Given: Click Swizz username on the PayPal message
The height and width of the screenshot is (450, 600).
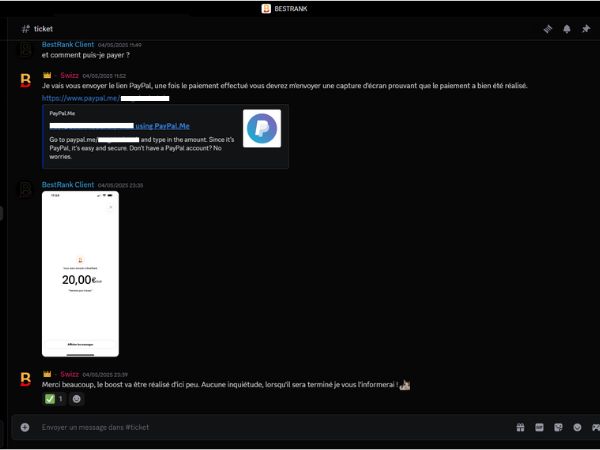Looking at the screenshot, I should [x=68, y=75].
